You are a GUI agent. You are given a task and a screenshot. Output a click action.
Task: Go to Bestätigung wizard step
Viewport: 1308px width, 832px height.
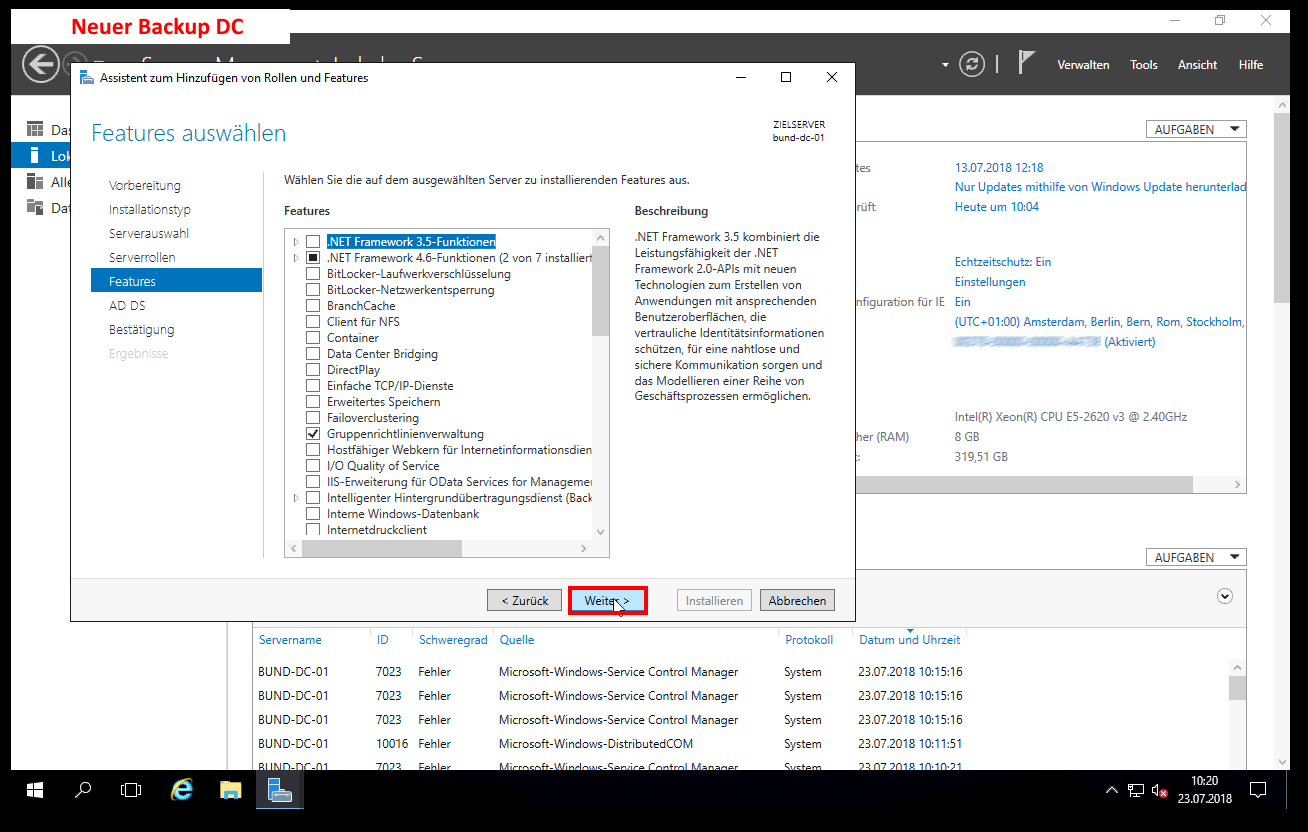coord(142,329)
